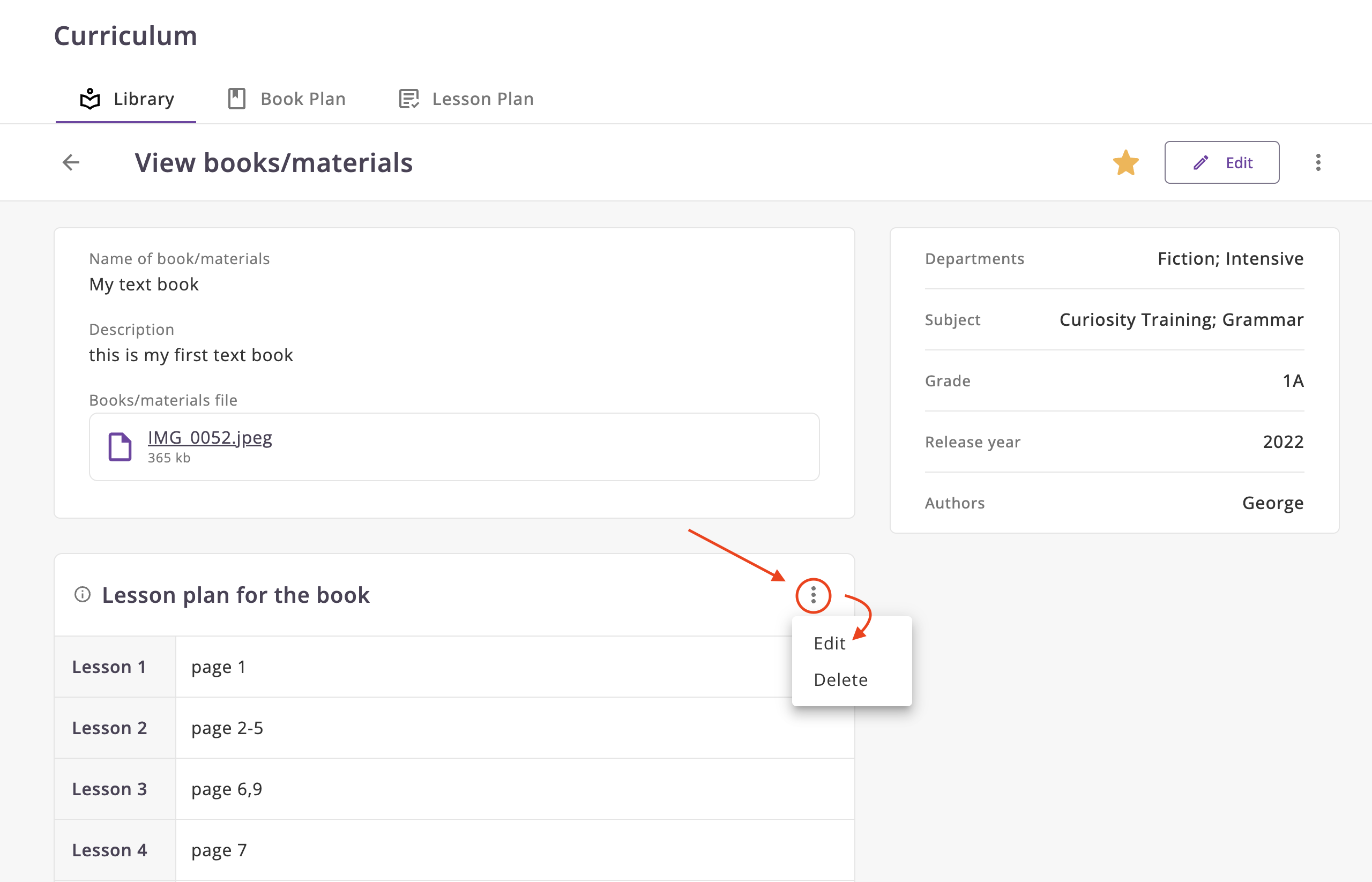Click the info icon beside lesson plan heading
This screenshot has width=1372, height=882.
83,594
